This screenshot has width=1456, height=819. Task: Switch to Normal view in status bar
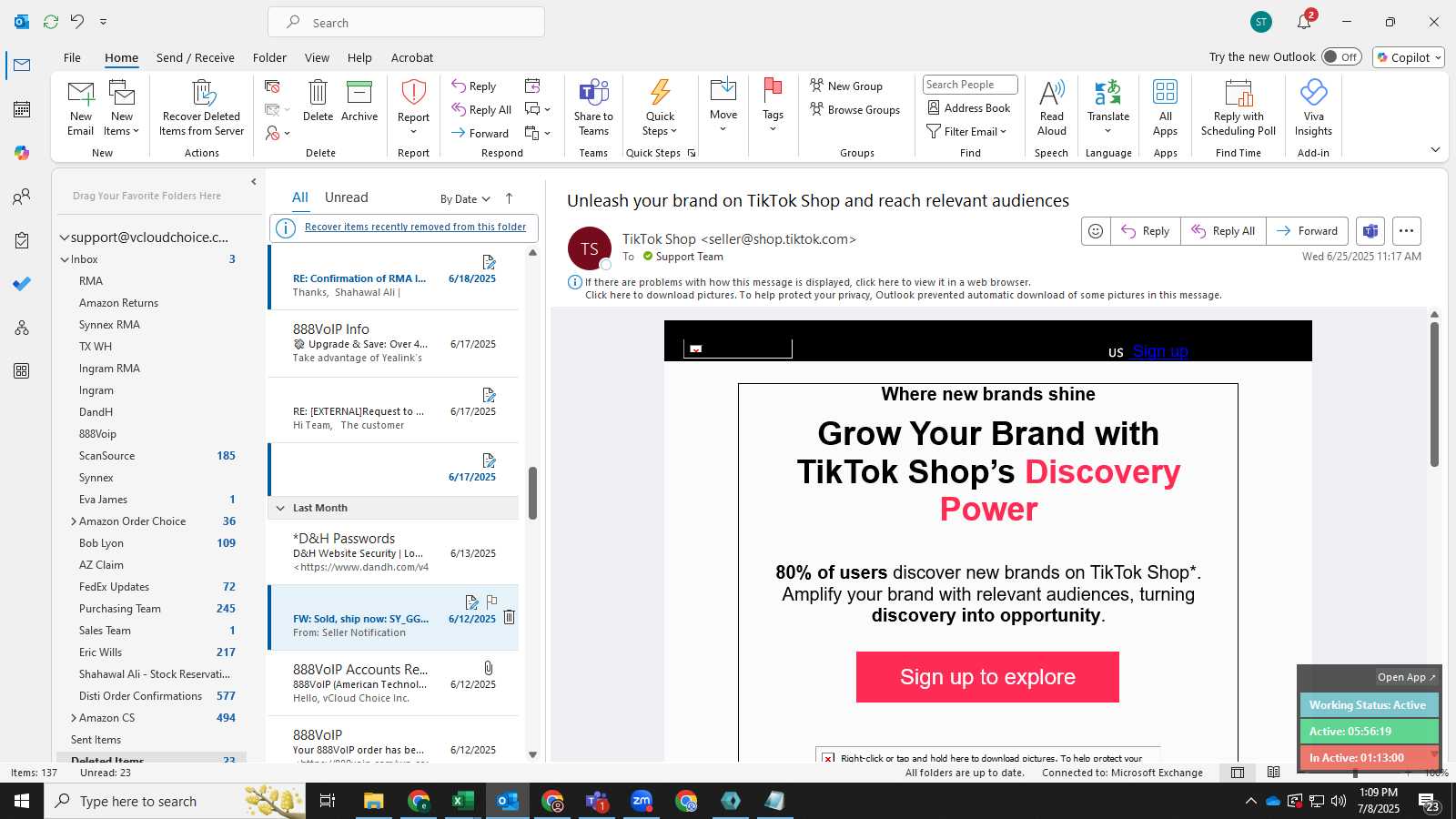tap(1238, 773)
